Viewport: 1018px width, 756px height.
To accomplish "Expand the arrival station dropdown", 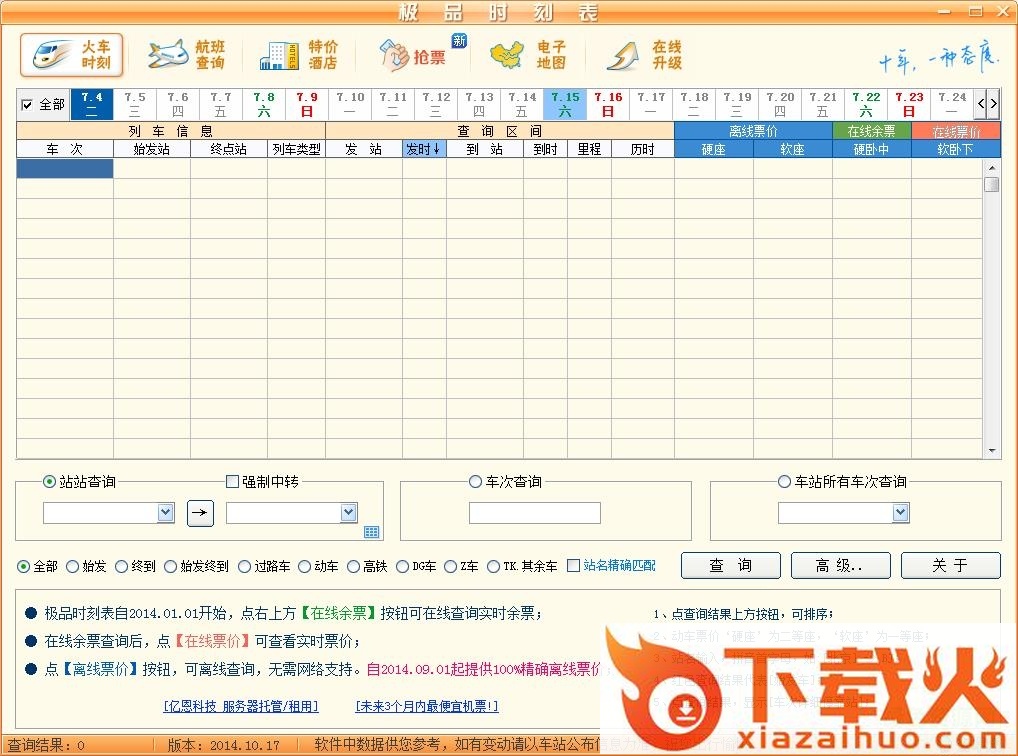I will (349, 512).
